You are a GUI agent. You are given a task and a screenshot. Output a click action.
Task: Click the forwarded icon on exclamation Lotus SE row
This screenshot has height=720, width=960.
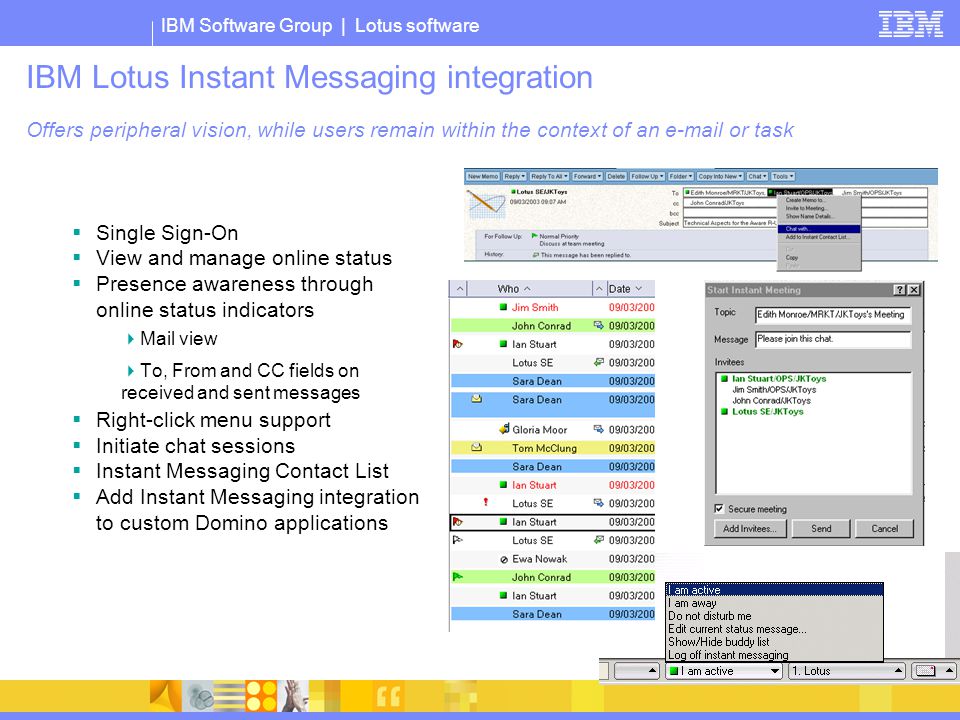(x=598, y=503)
